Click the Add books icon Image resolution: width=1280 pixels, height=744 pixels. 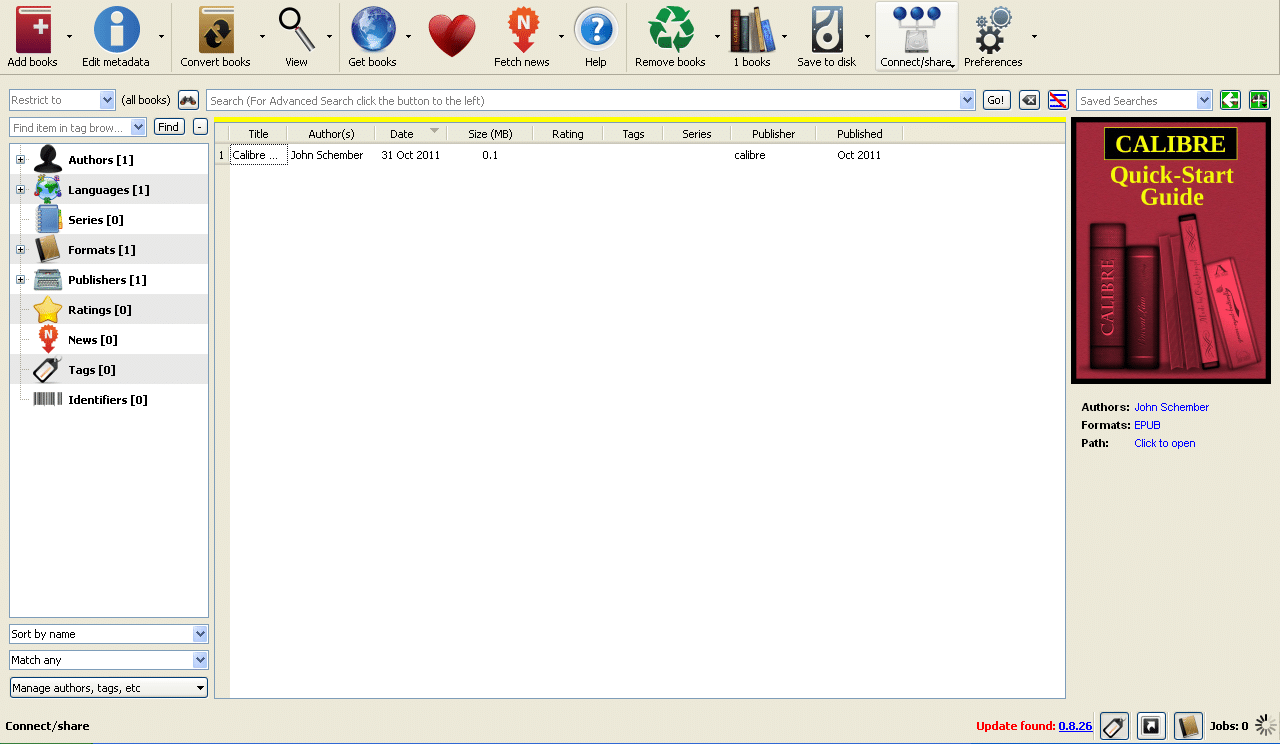tap(33, 30)
